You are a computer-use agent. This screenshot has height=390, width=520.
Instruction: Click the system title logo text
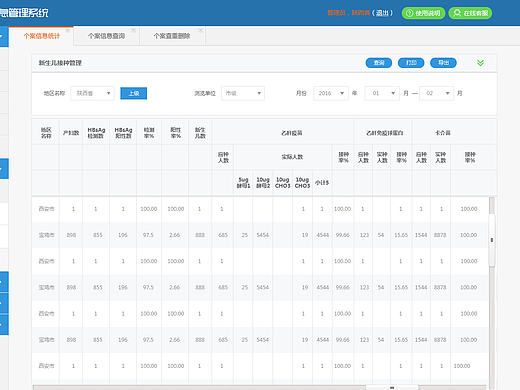24,13
